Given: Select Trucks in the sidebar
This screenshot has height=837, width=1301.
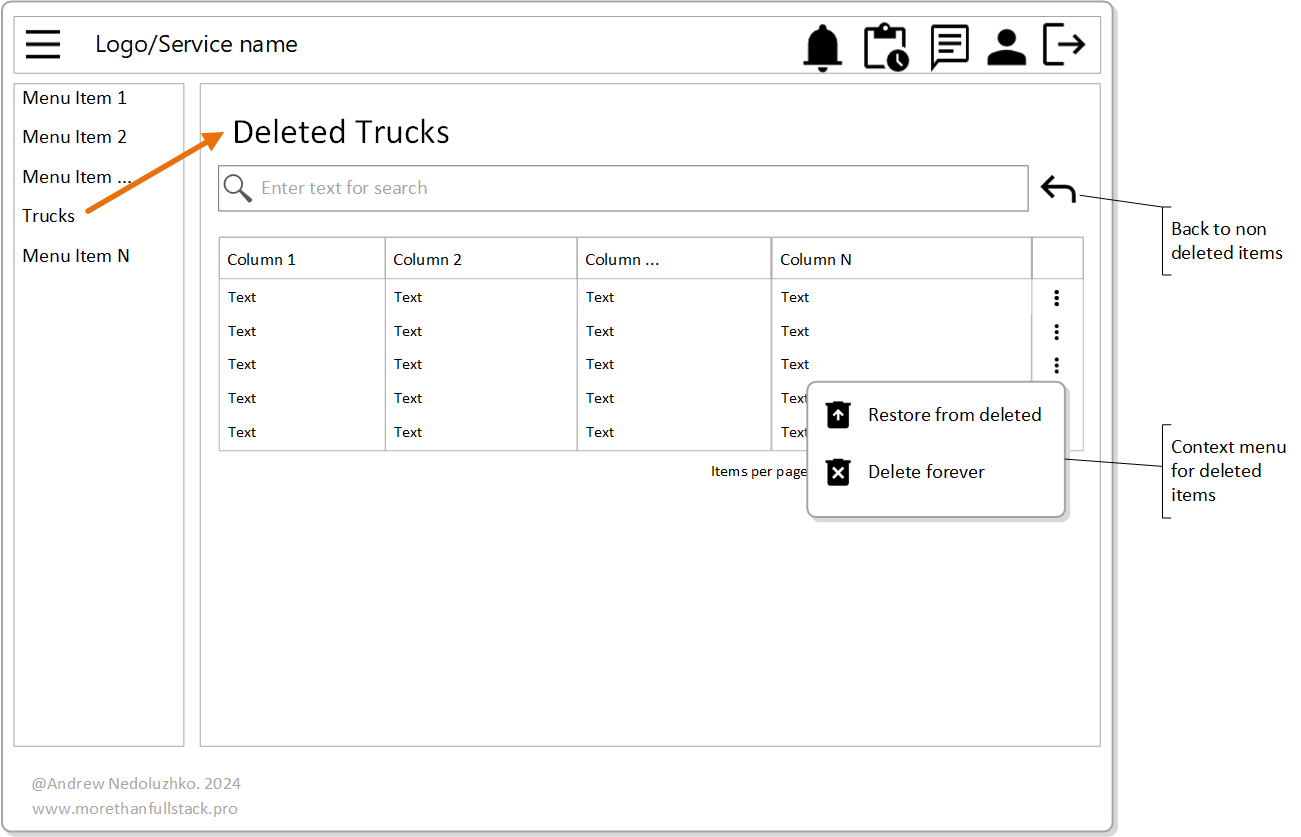Looking at the screenshot, I should pyautogui.click(x=49, y=216).
